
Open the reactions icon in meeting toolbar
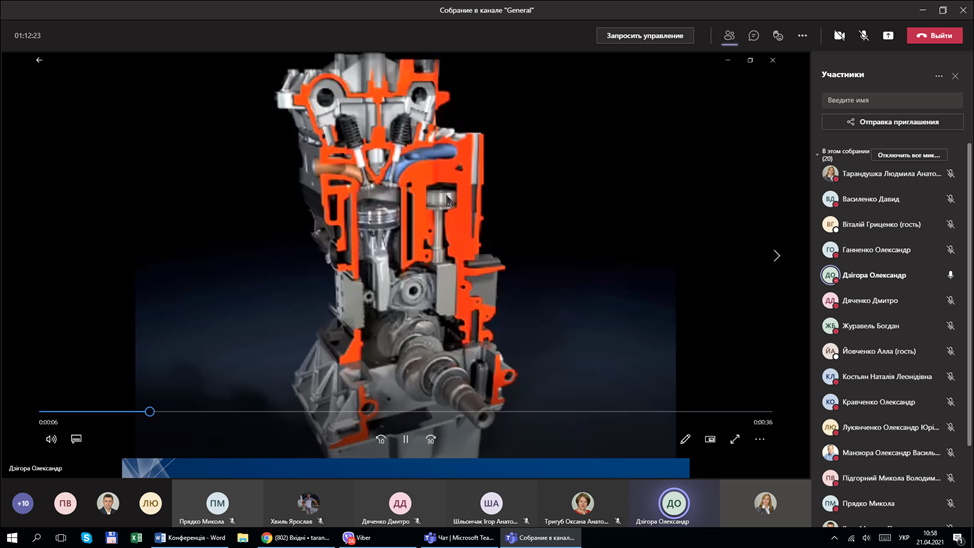click(778, 35)
